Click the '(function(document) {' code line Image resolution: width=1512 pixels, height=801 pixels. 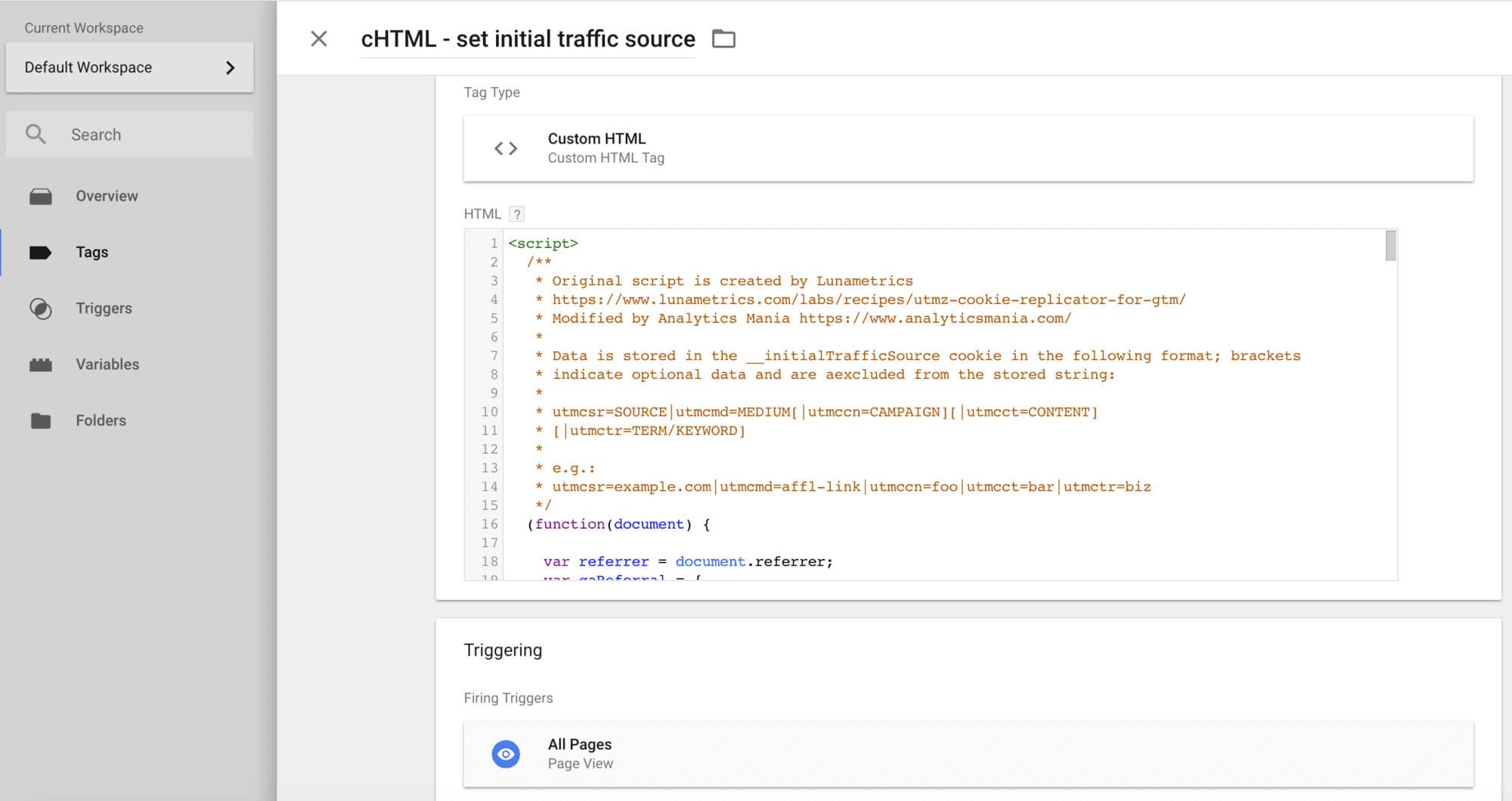(618, 524)
